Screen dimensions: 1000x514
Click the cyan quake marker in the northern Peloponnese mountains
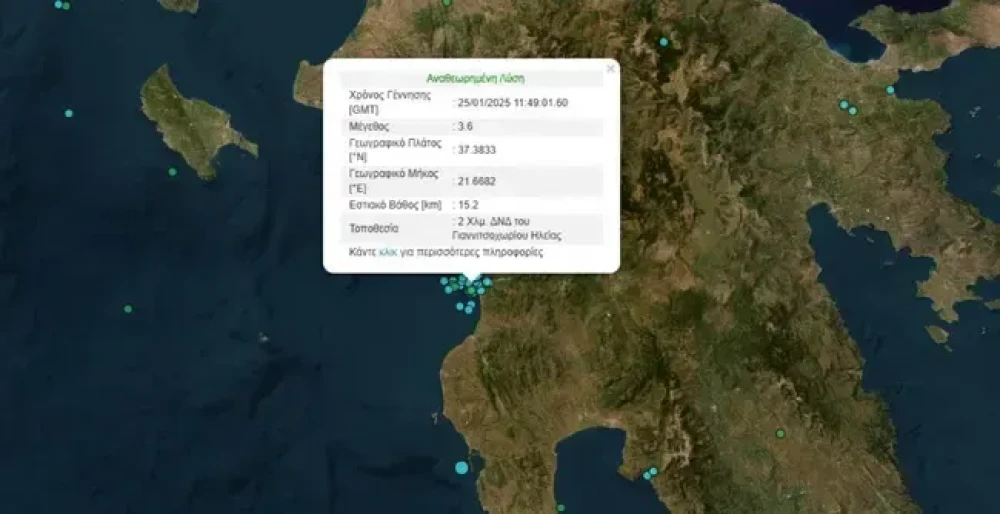point(664,42)
